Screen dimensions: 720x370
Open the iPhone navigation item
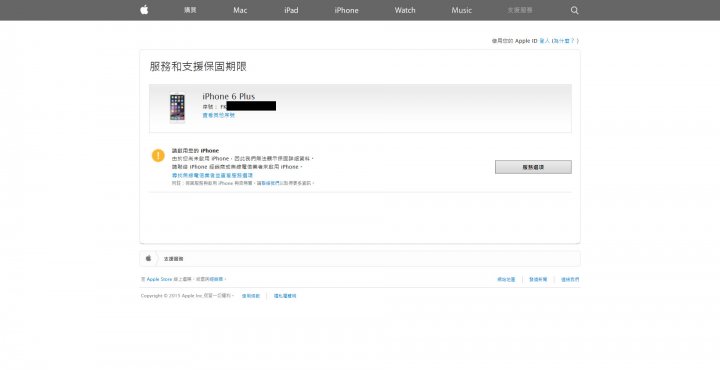346,10
